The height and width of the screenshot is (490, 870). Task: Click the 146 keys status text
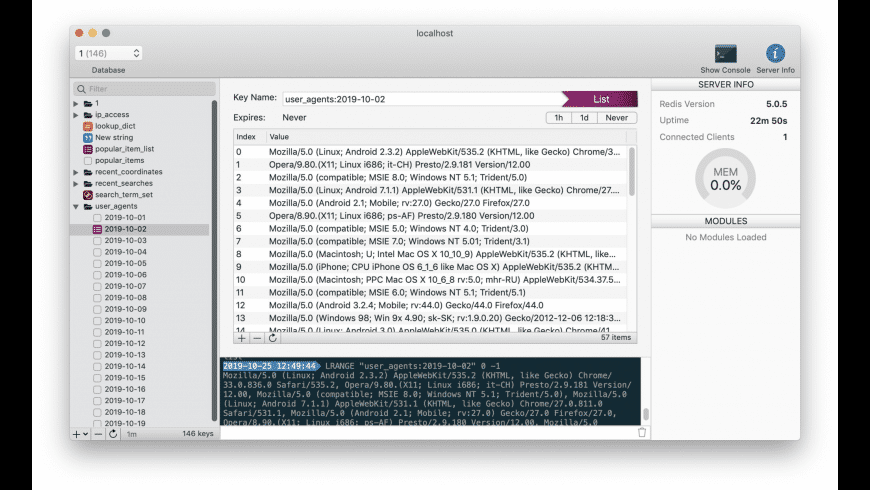(198, 434)
